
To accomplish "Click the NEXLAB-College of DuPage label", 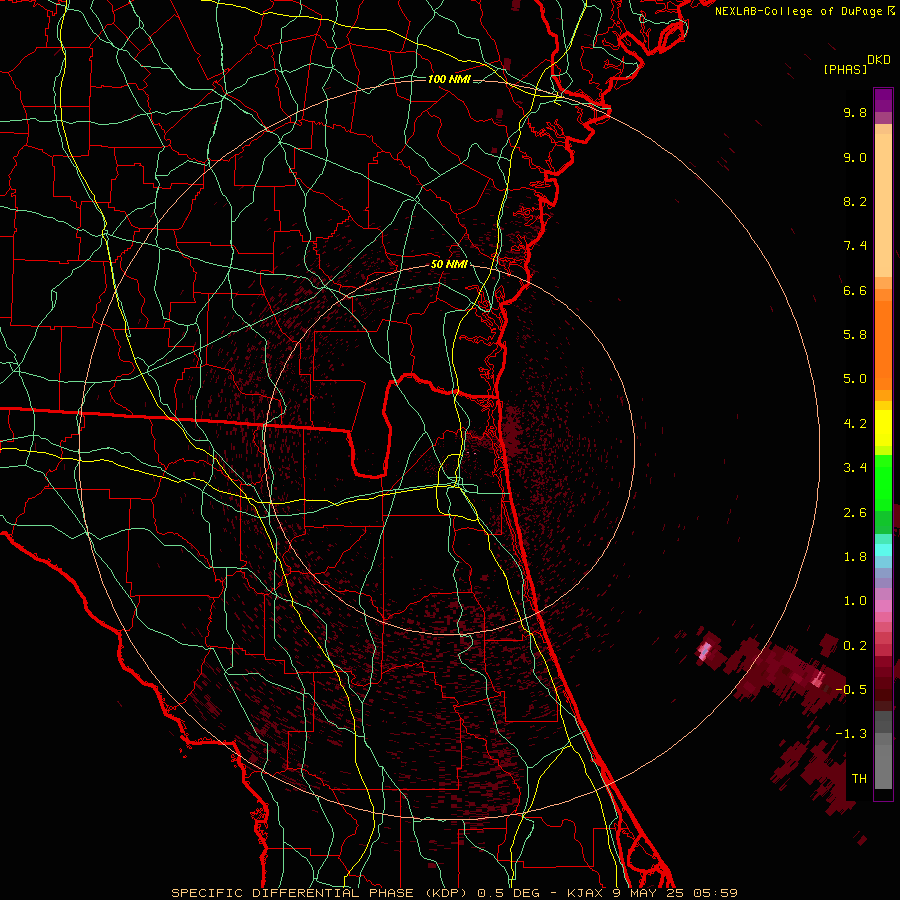I will (800, 11).
